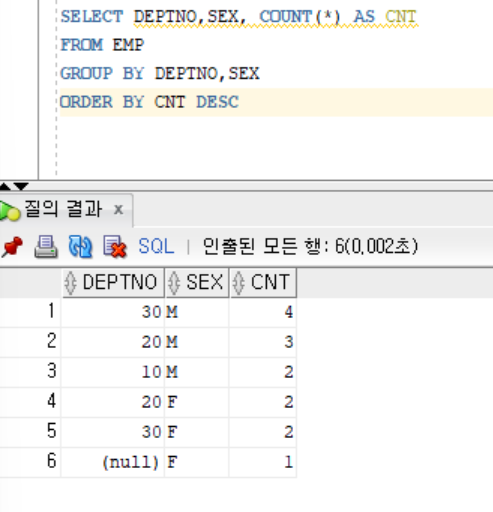Sort by the DEPTNO column header
The width and height of the screenshot is (493, 512).
[x=113, y=282]
